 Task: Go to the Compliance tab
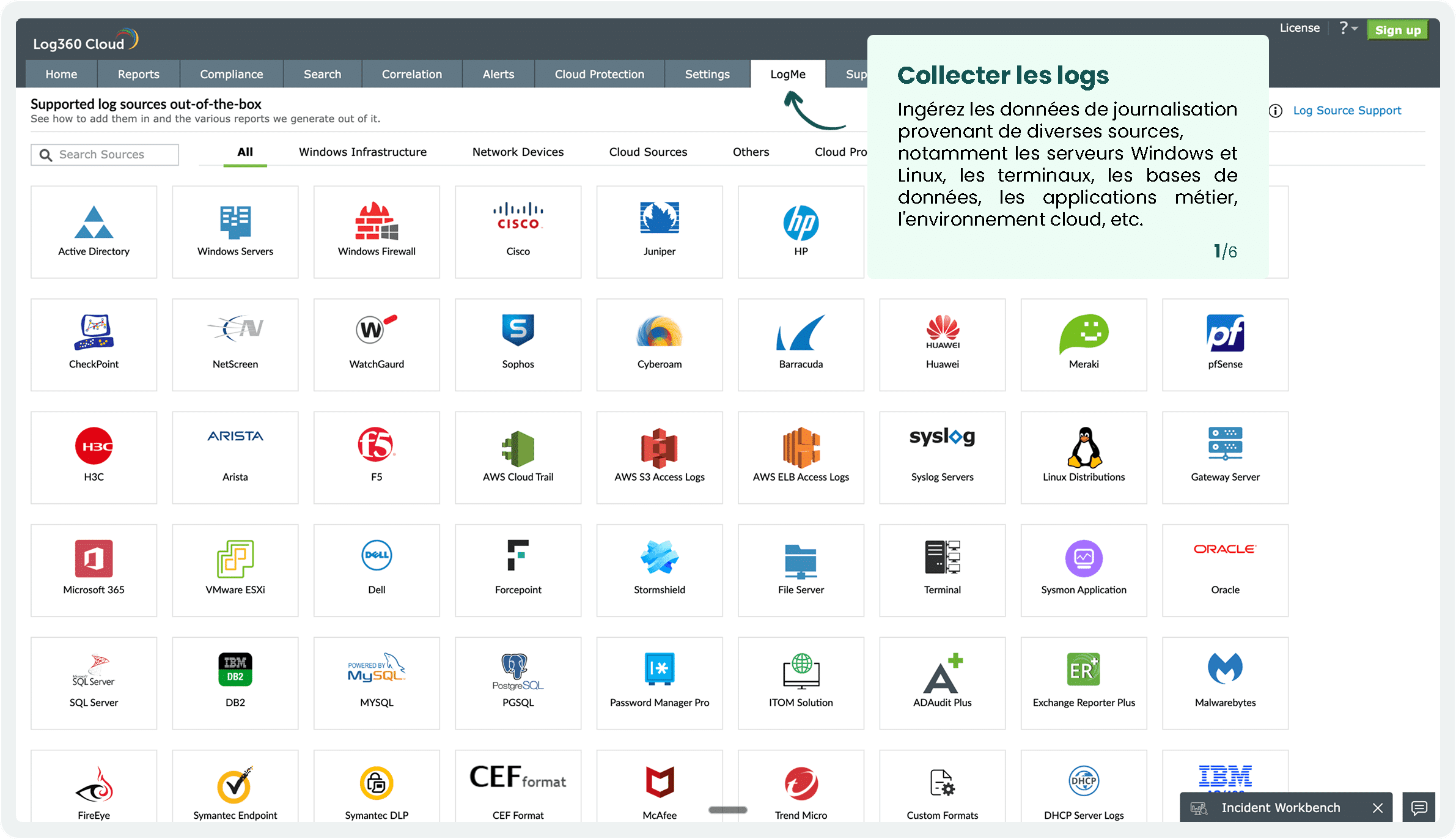[x=231, y=74]
